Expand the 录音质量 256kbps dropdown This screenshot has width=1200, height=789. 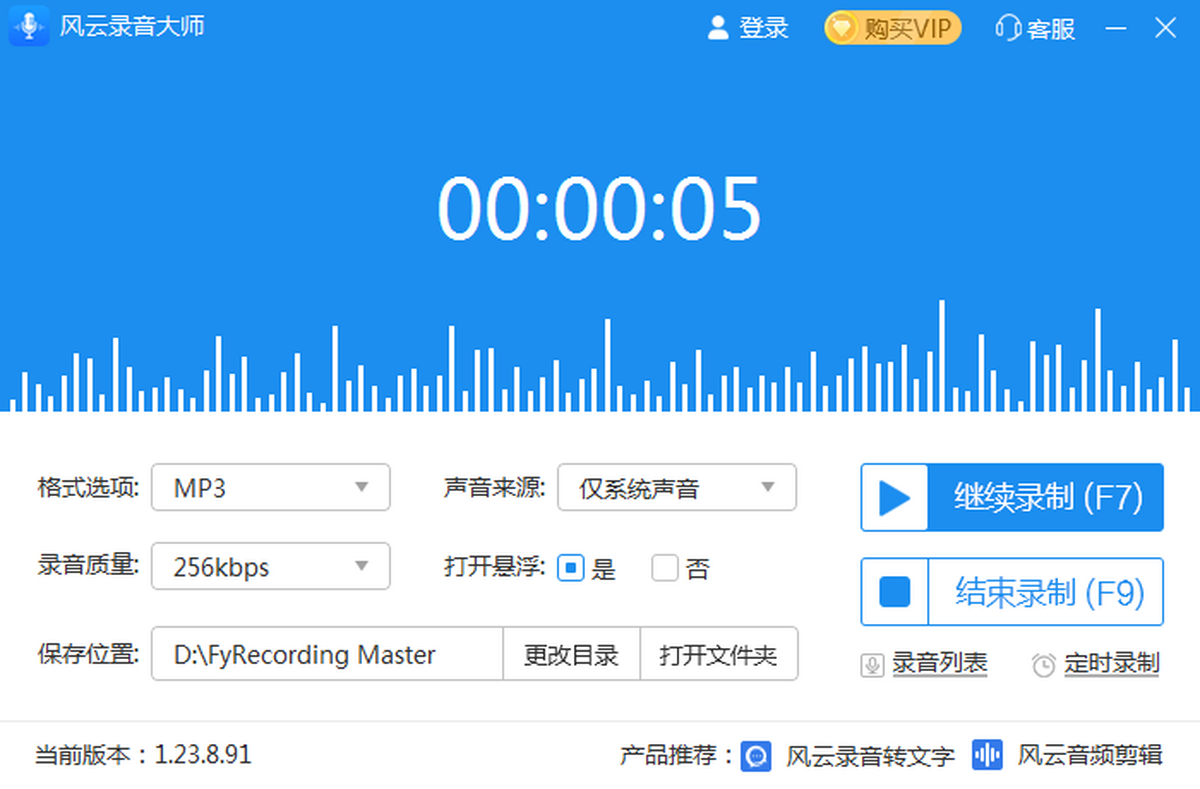pos(270,568)
